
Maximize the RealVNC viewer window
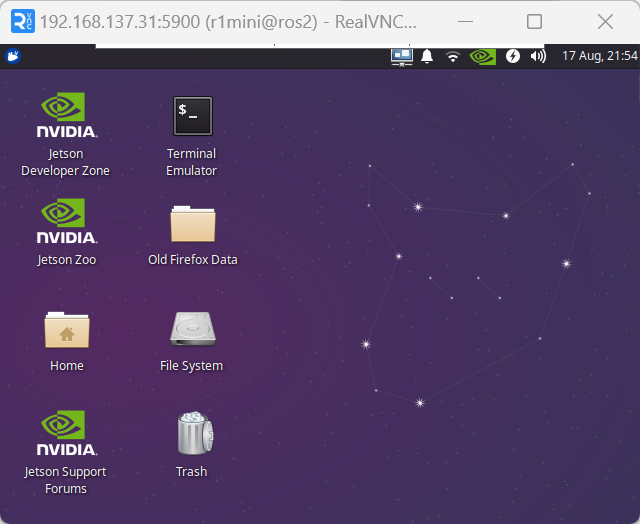pos(534,22)
